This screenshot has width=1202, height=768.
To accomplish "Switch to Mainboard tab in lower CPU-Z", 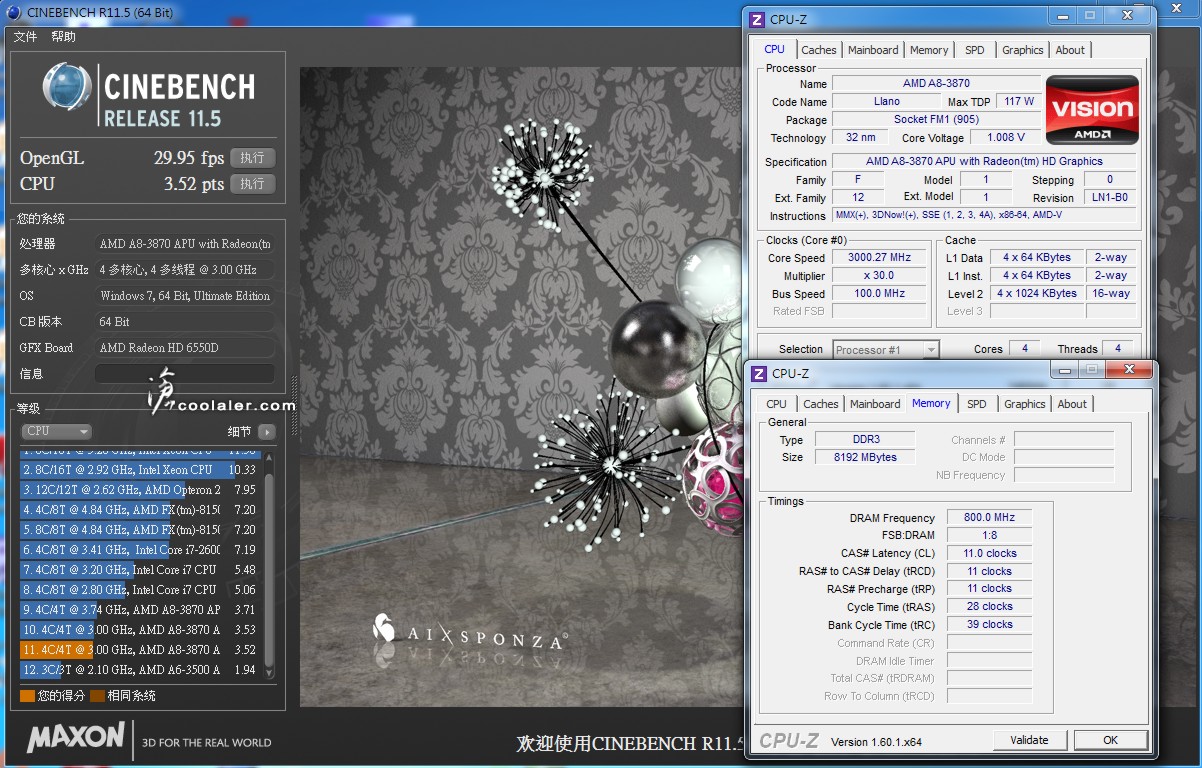I will (x=875, y=404).
